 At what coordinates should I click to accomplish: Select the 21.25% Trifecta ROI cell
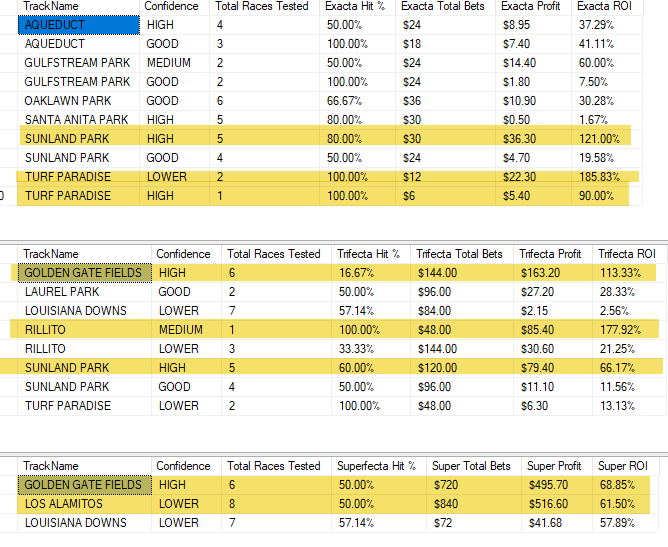[x=629, y=349]
